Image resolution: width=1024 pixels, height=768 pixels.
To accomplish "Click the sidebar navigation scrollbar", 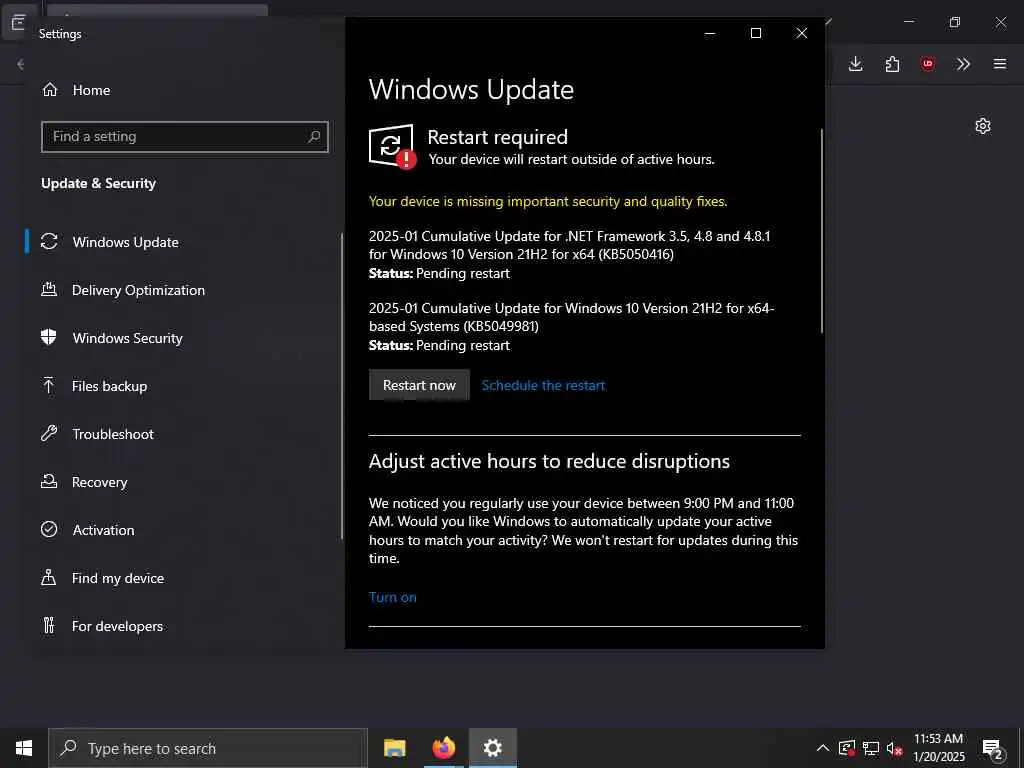I will click(x=342, y=386).
